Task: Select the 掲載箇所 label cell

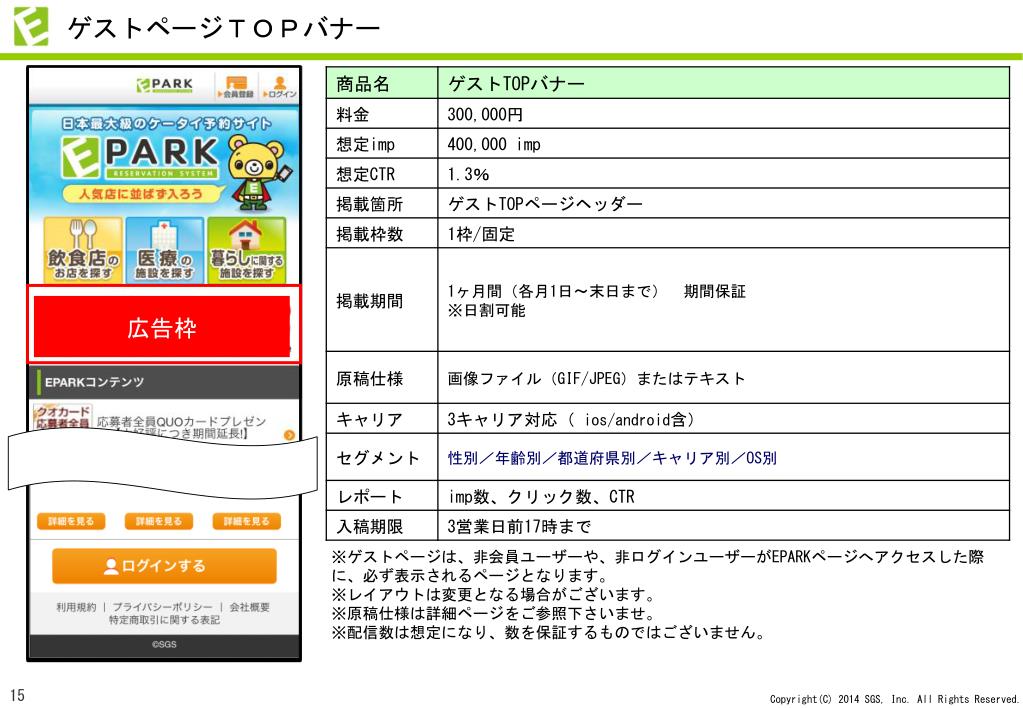Action: [382, 204]
